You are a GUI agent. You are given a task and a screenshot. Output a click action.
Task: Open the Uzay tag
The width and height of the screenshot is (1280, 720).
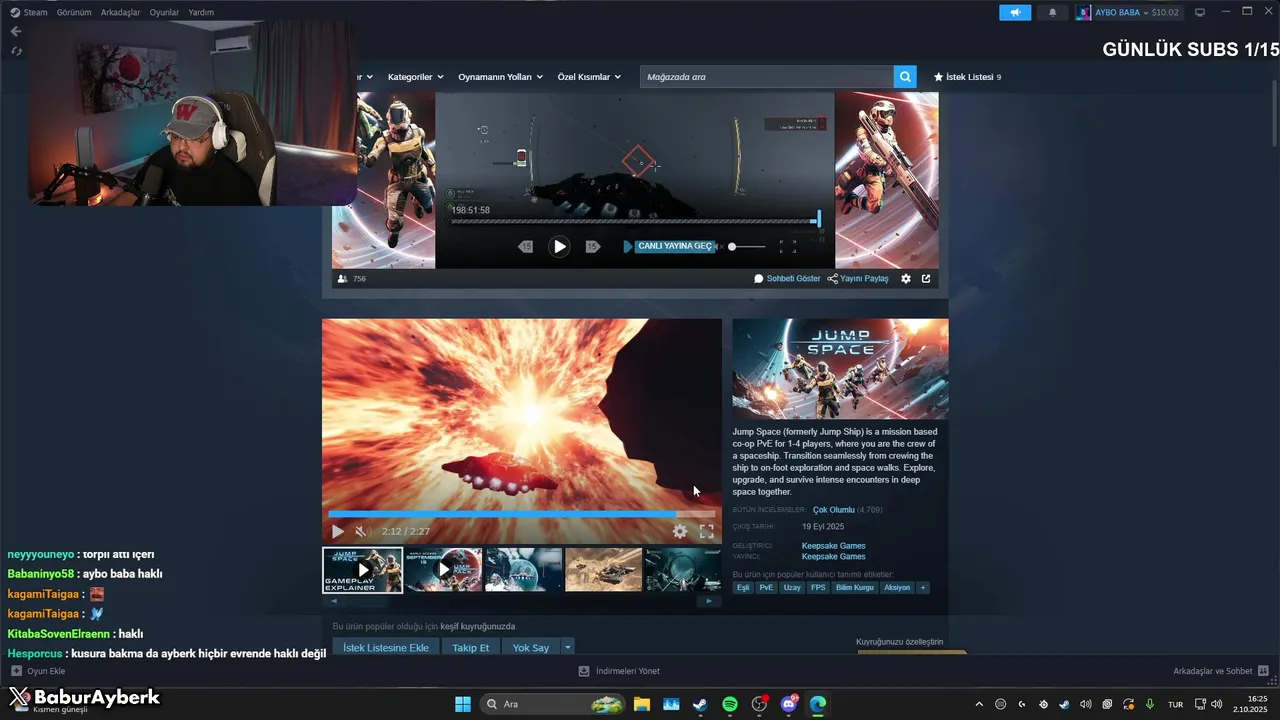point(792,587)
